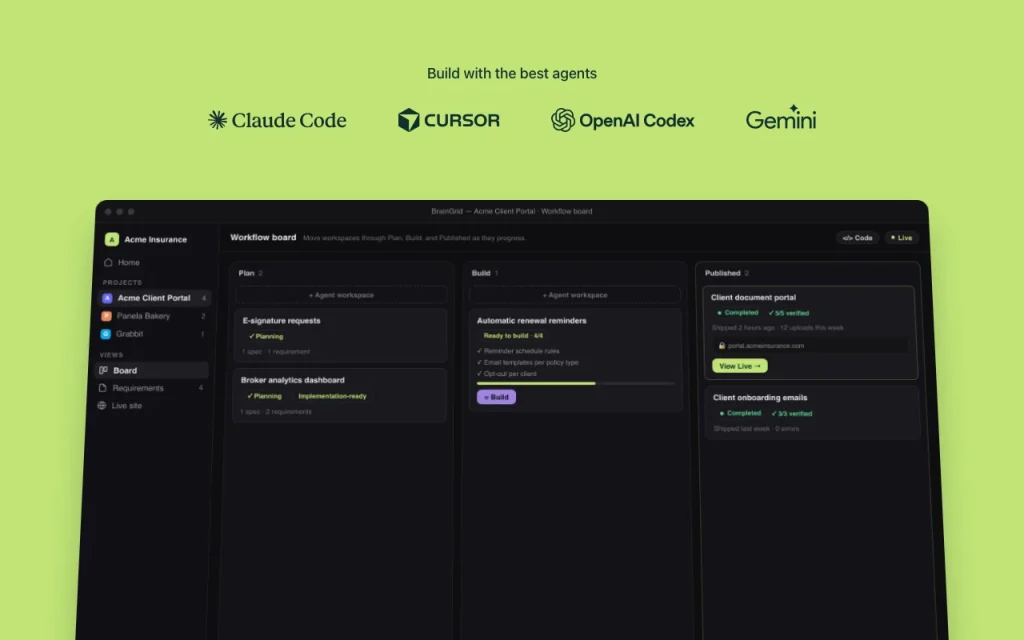This screenshot has height=640, width=1024.
Task: Select the Acme Client Portal project
Action: pyautogui.click(x=154, y=298)
